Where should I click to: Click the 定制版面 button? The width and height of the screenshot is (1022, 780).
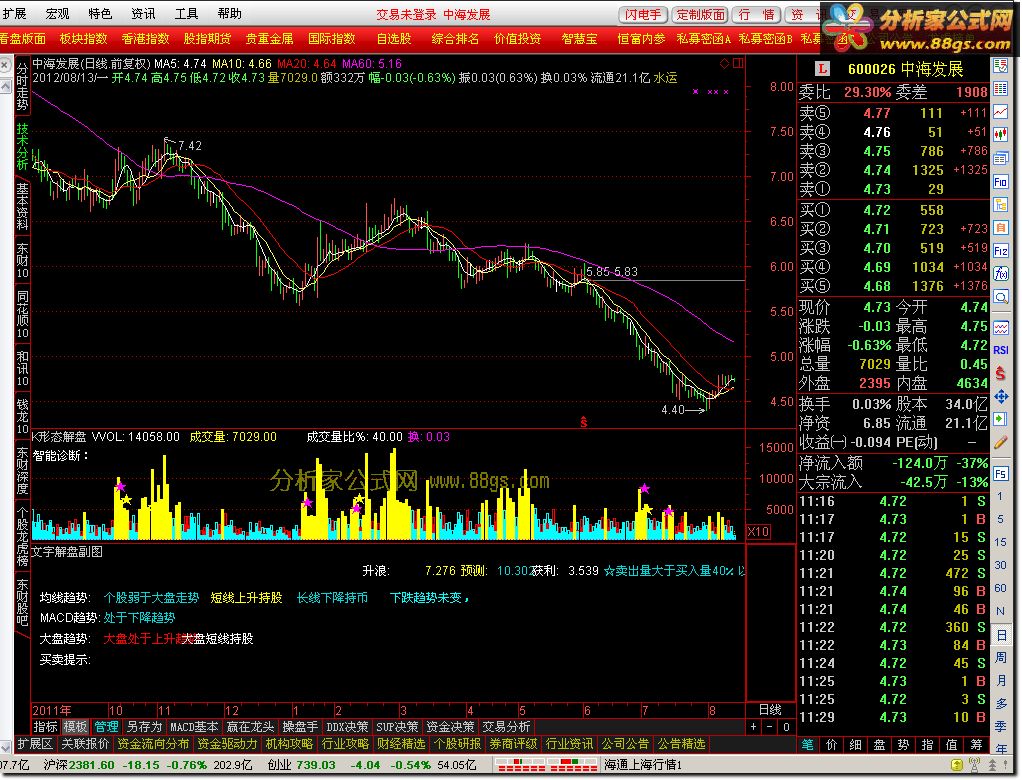[700, 14]
